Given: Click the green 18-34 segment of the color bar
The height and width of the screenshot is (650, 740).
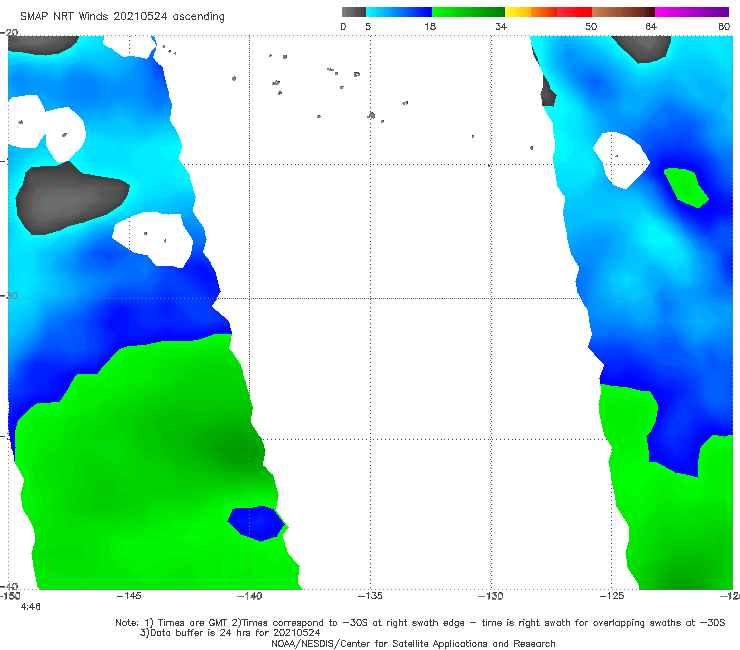Looking at the screenshot, I should [x=468, y=12].
